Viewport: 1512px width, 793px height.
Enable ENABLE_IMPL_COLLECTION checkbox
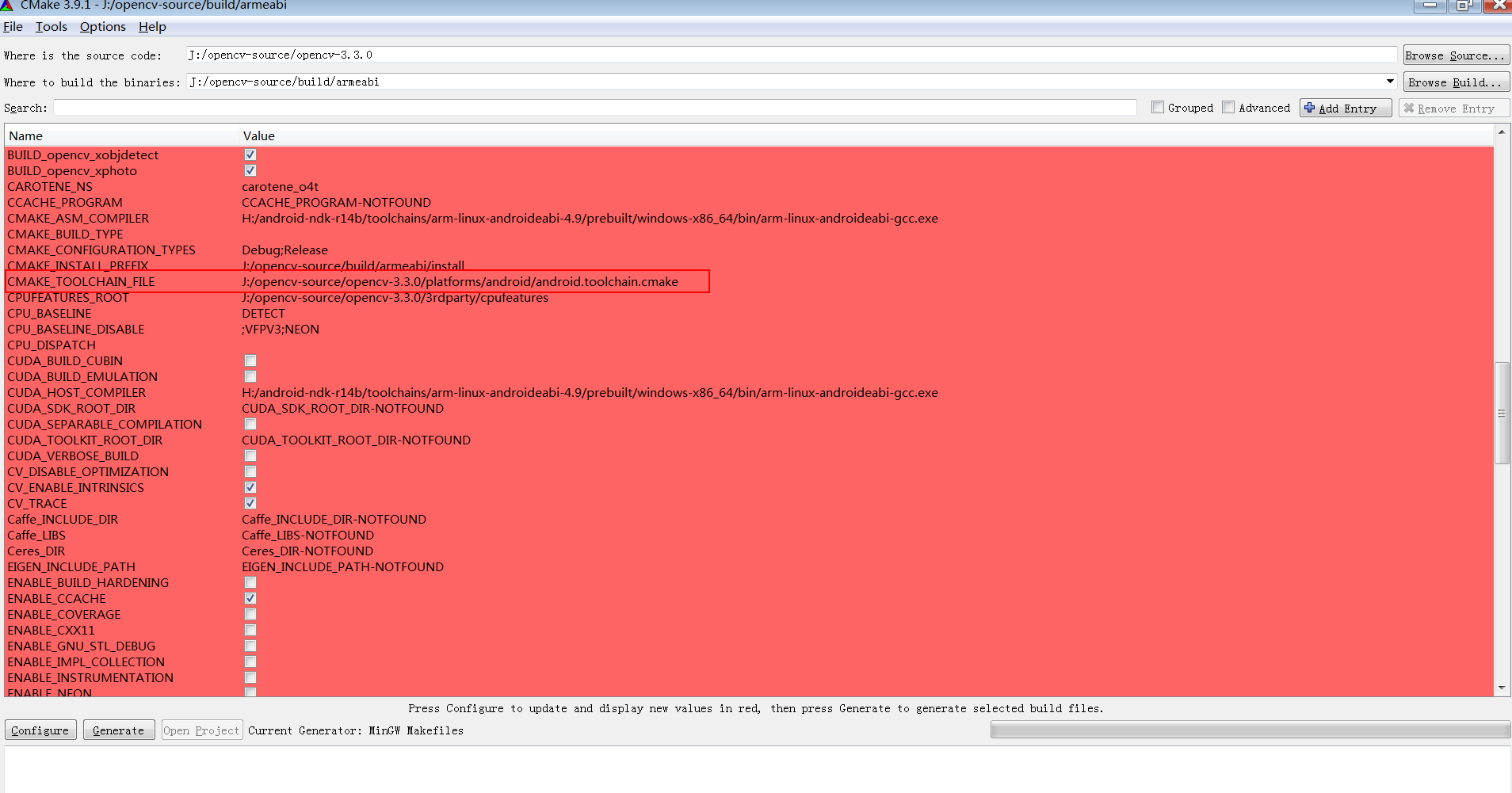click(x=250, y=661)
